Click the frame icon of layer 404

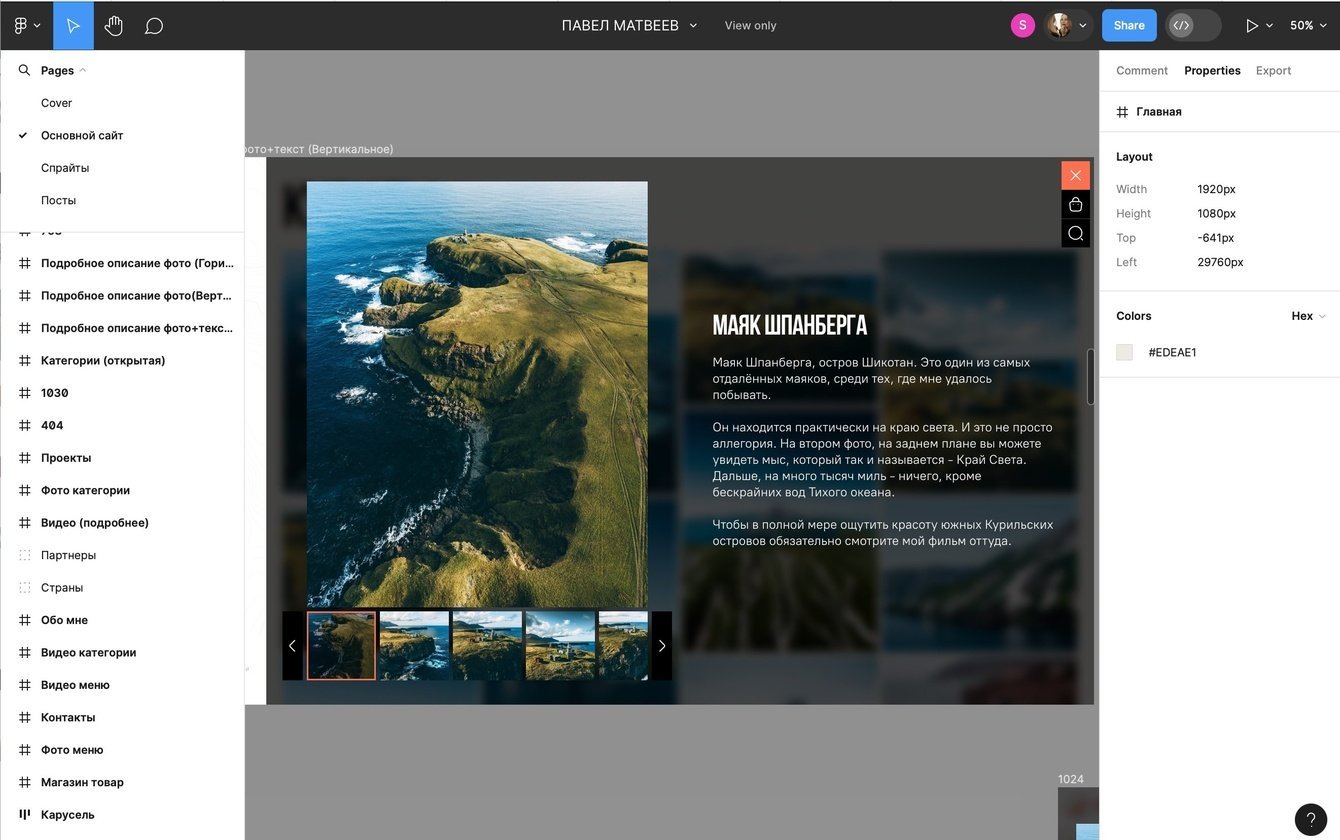tap(25, 425)
